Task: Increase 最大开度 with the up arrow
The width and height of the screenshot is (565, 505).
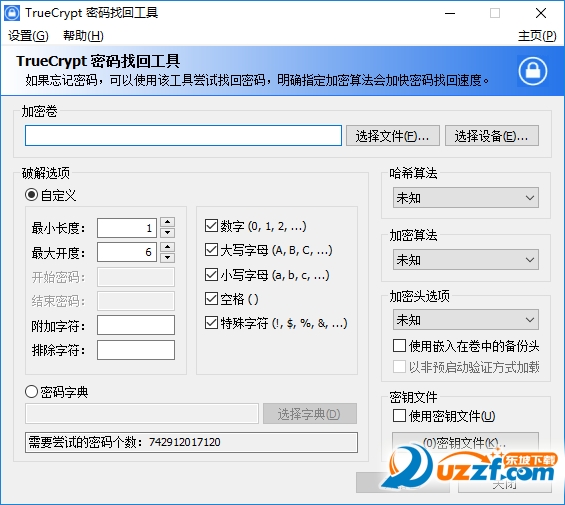Action: coord(168,247)
